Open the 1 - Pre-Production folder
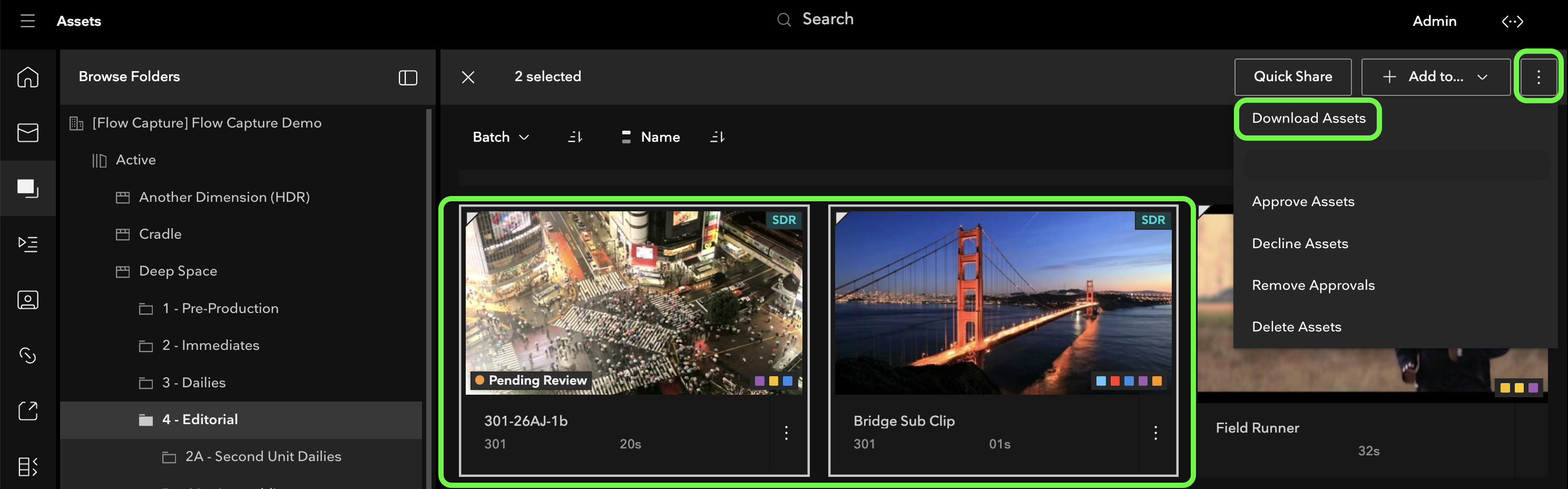 point(220,309)
